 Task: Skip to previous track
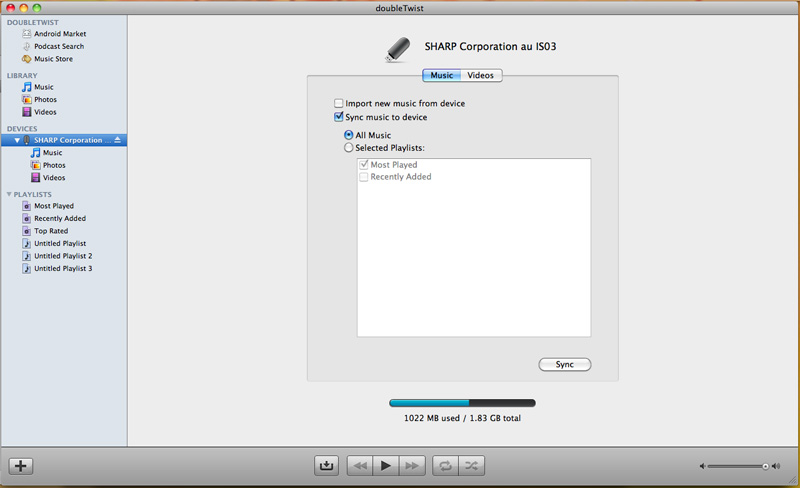360,466
